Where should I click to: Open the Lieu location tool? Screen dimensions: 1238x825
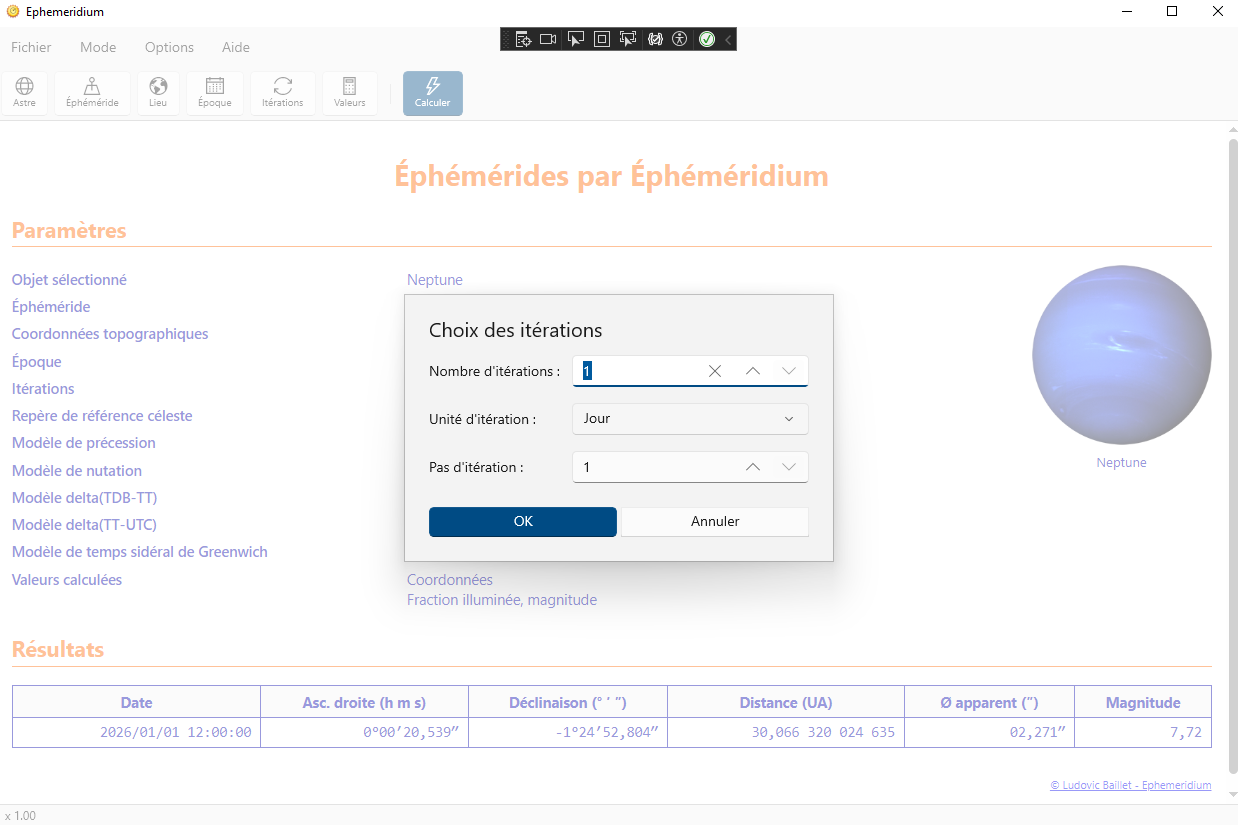coord(158,93)
